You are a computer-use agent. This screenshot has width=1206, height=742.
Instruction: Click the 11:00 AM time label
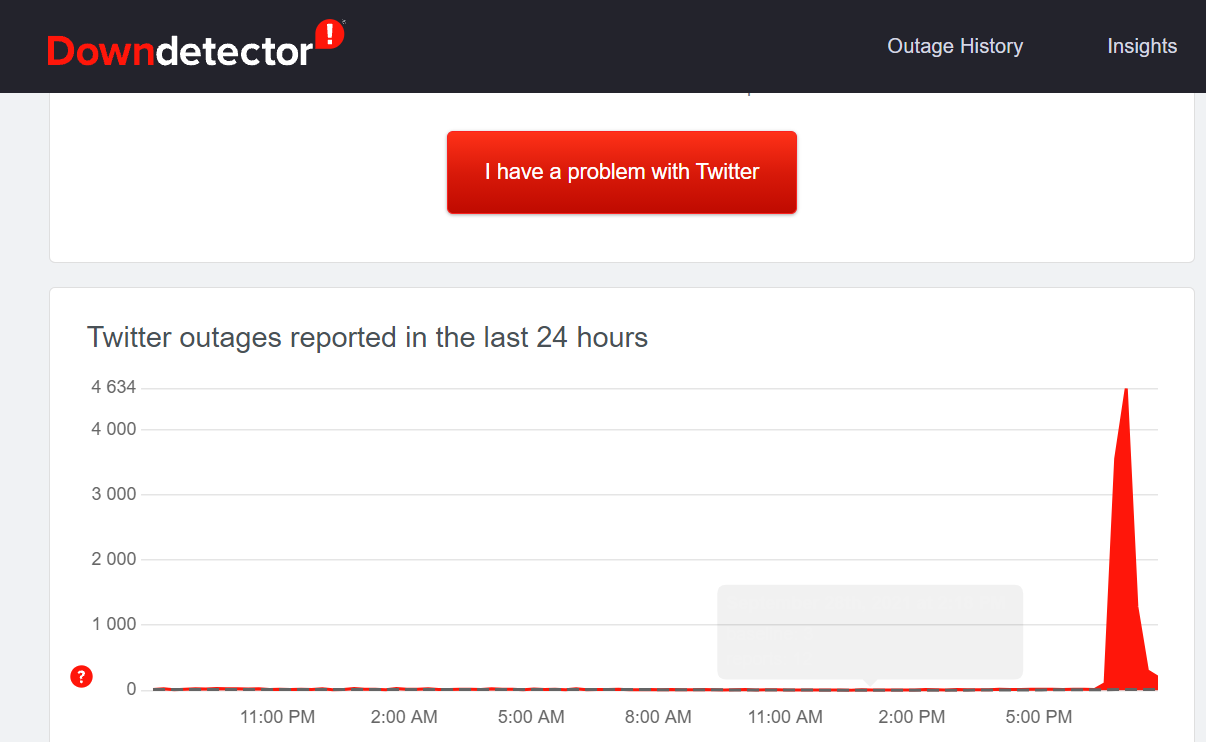coord(785,717)
